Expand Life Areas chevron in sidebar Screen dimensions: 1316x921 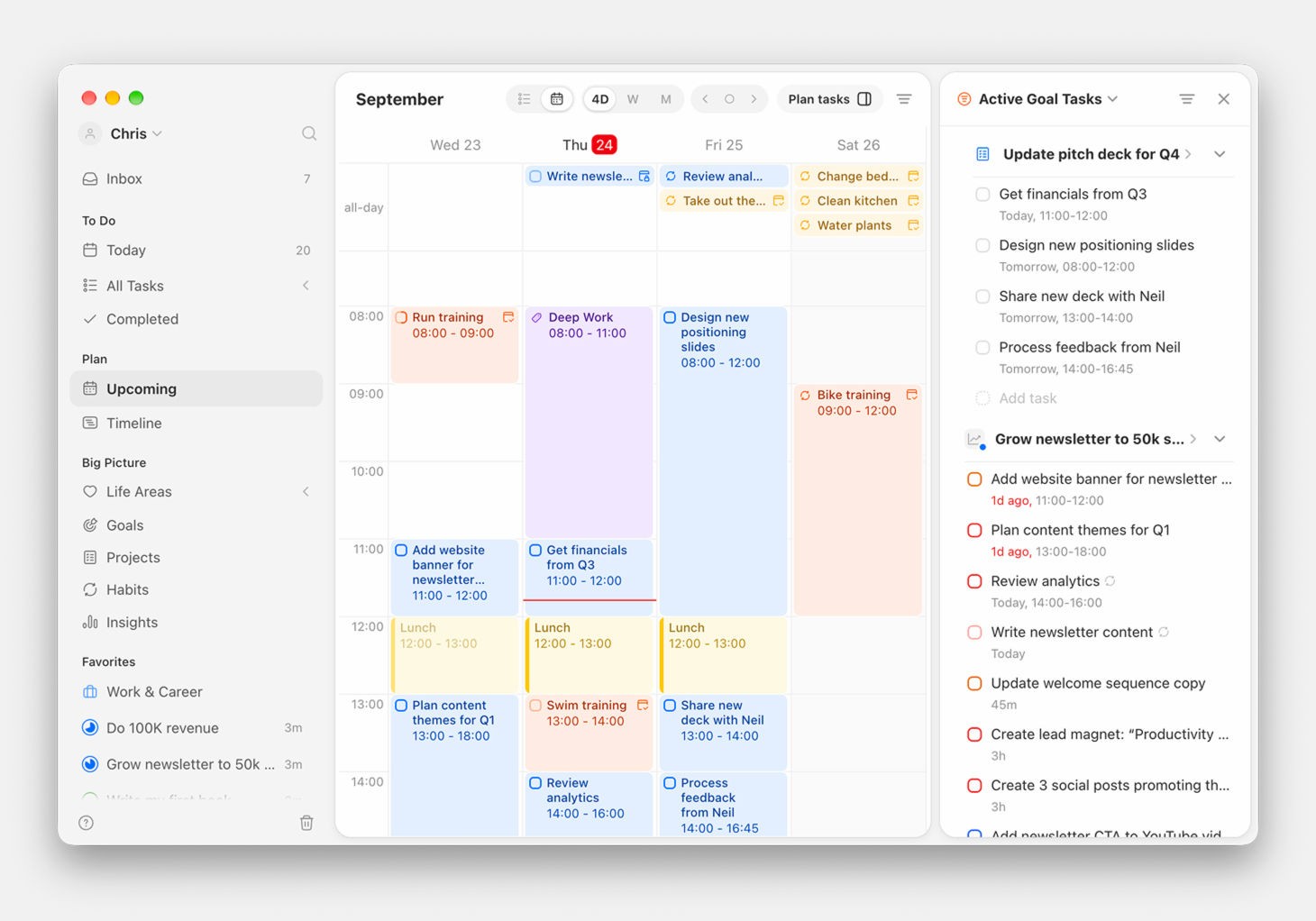pyautogui.click(x=306, y=491)
